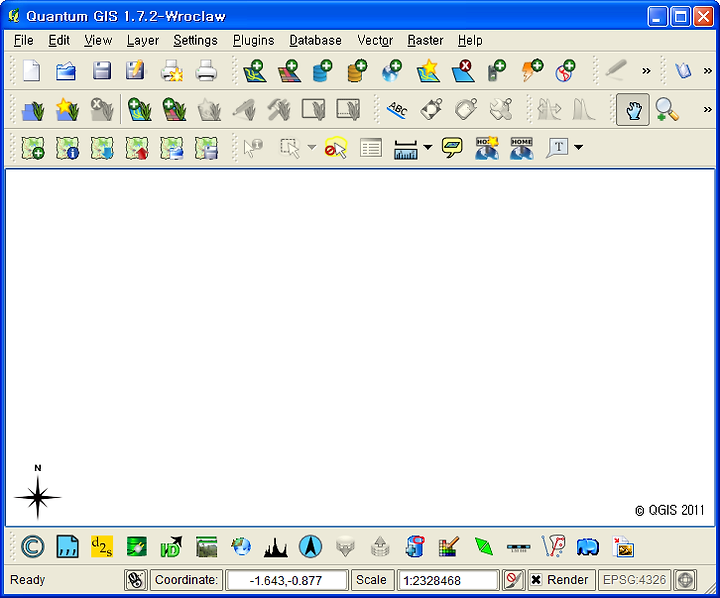This screenshot has height=598, width=720.
Task: Save the project with floppy disk icon
Action: (x=101, y=71)
